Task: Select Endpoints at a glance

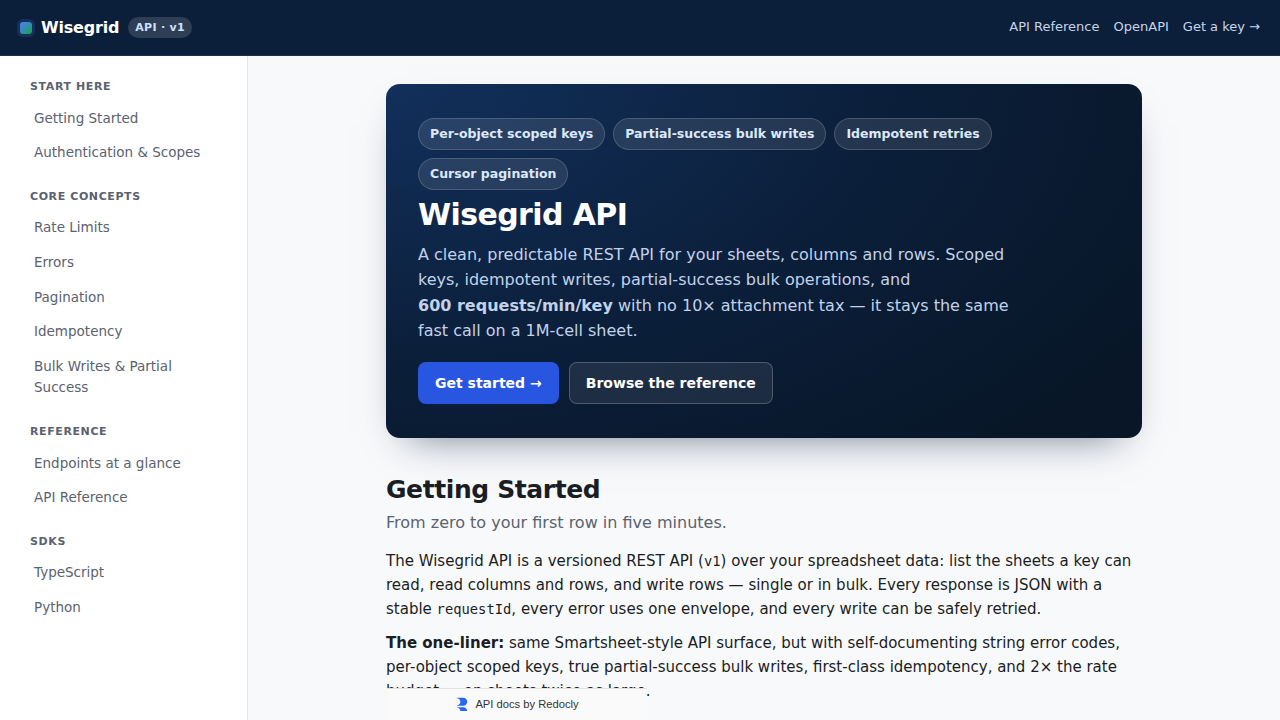Action: tap(107, 463)
